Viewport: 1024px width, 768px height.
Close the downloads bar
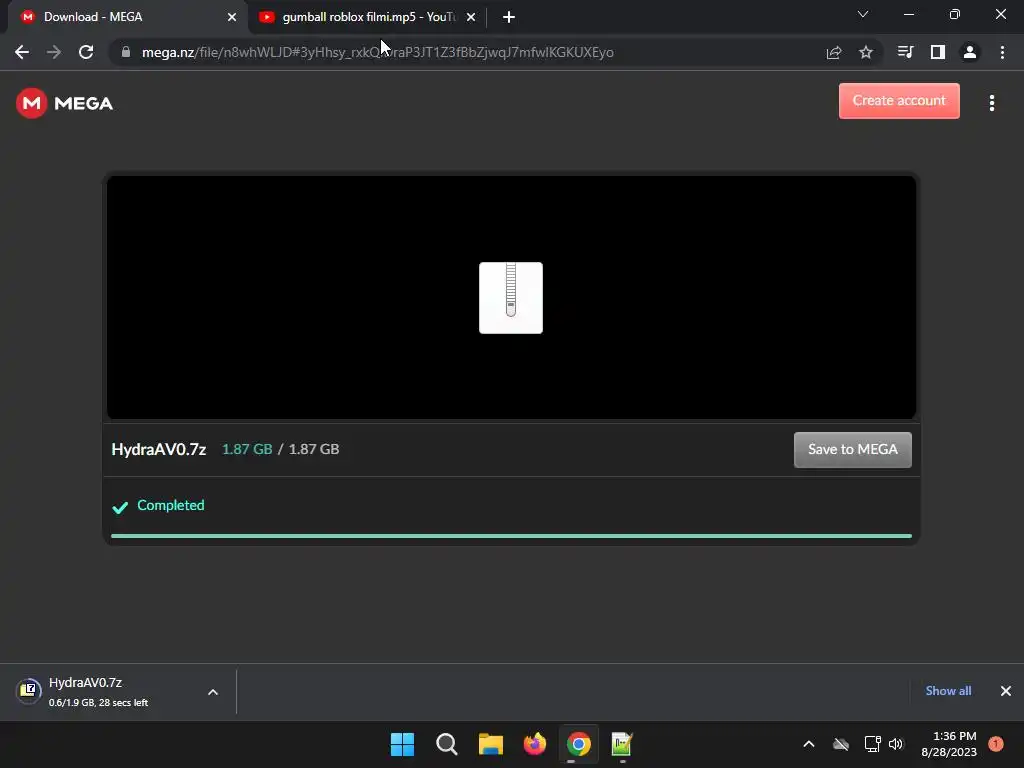coord(1006,691)
